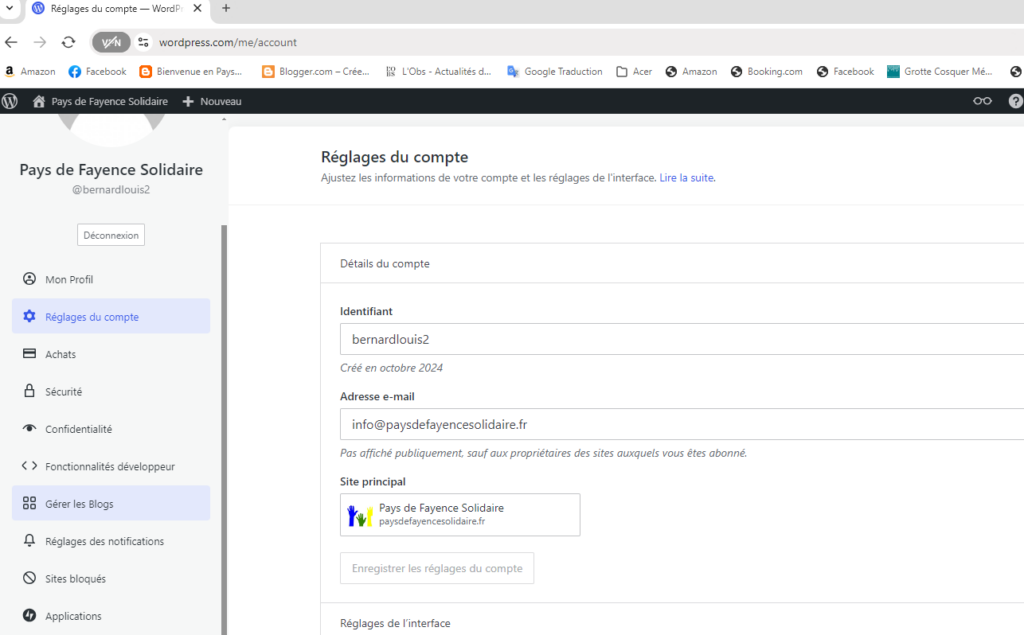Reload the page with the refresh icon

pos(68,42)
